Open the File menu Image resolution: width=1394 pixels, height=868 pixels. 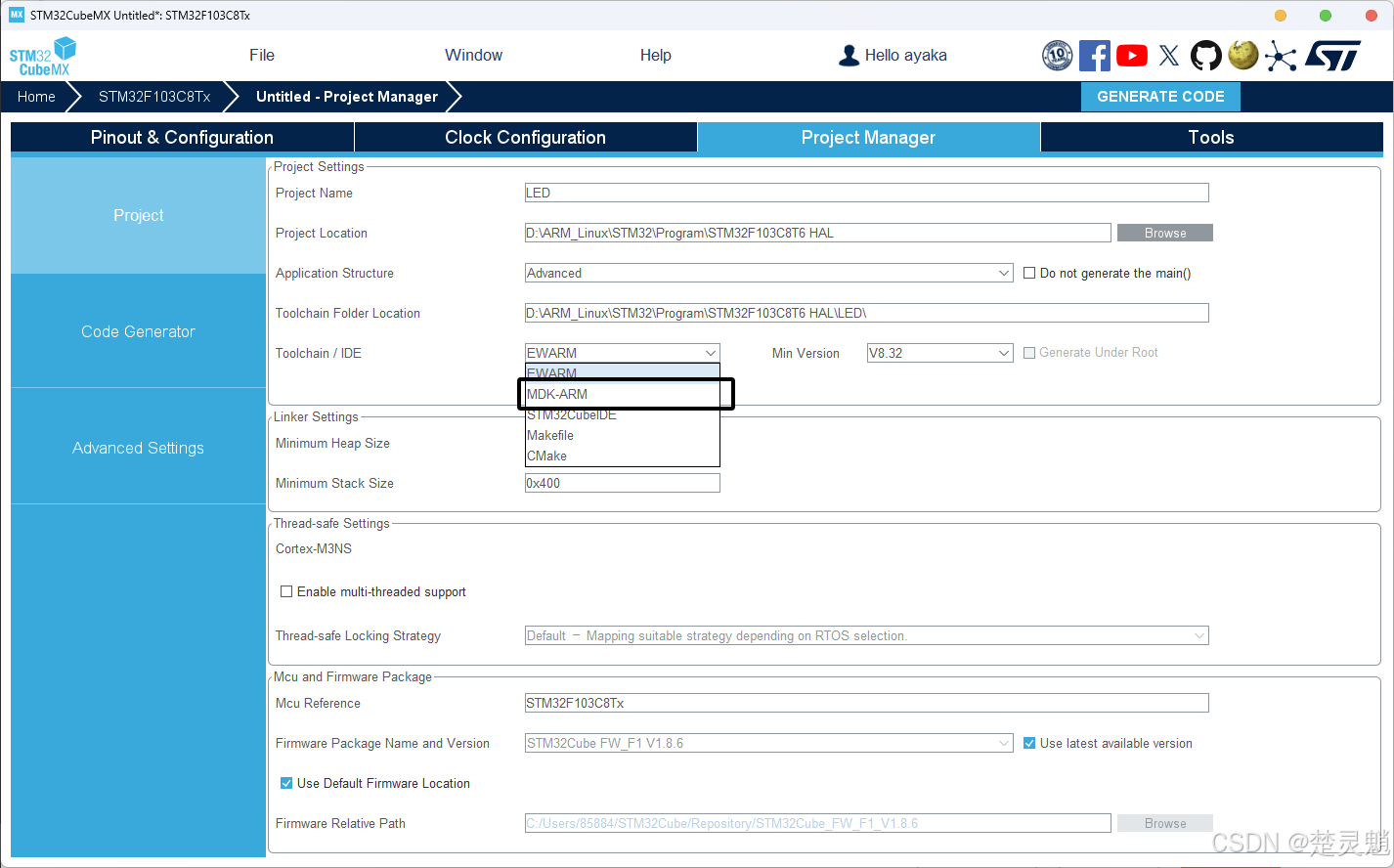point(262,56)
